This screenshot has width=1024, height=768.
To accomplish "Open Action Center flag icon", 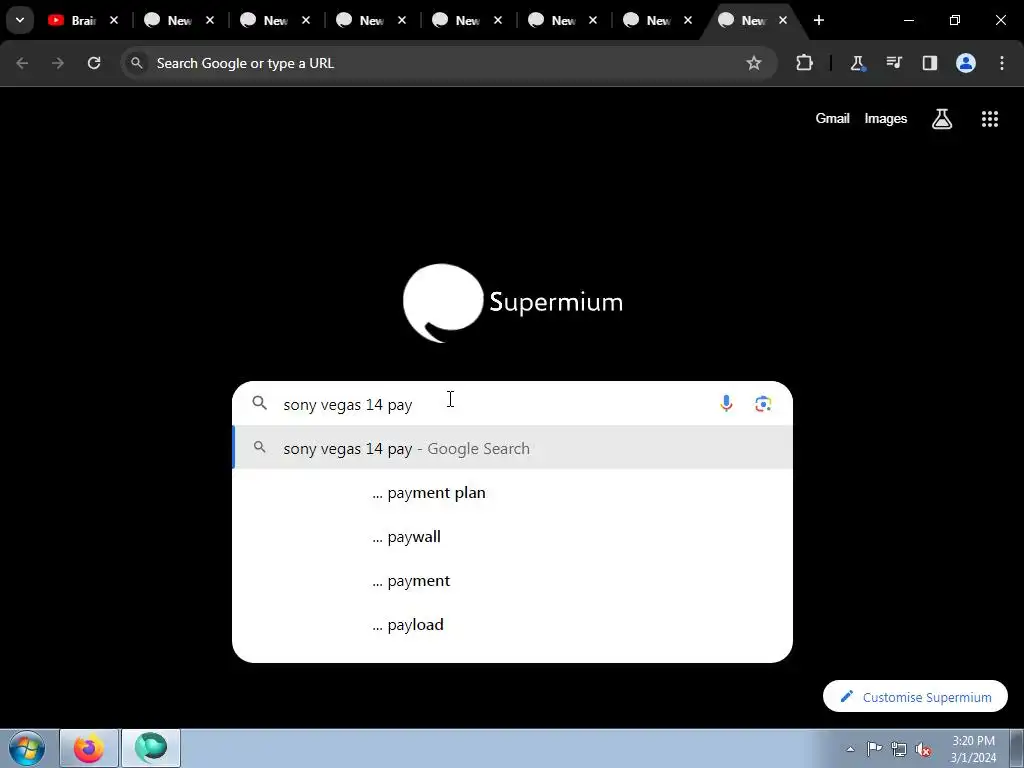I will tap(874, 749).
